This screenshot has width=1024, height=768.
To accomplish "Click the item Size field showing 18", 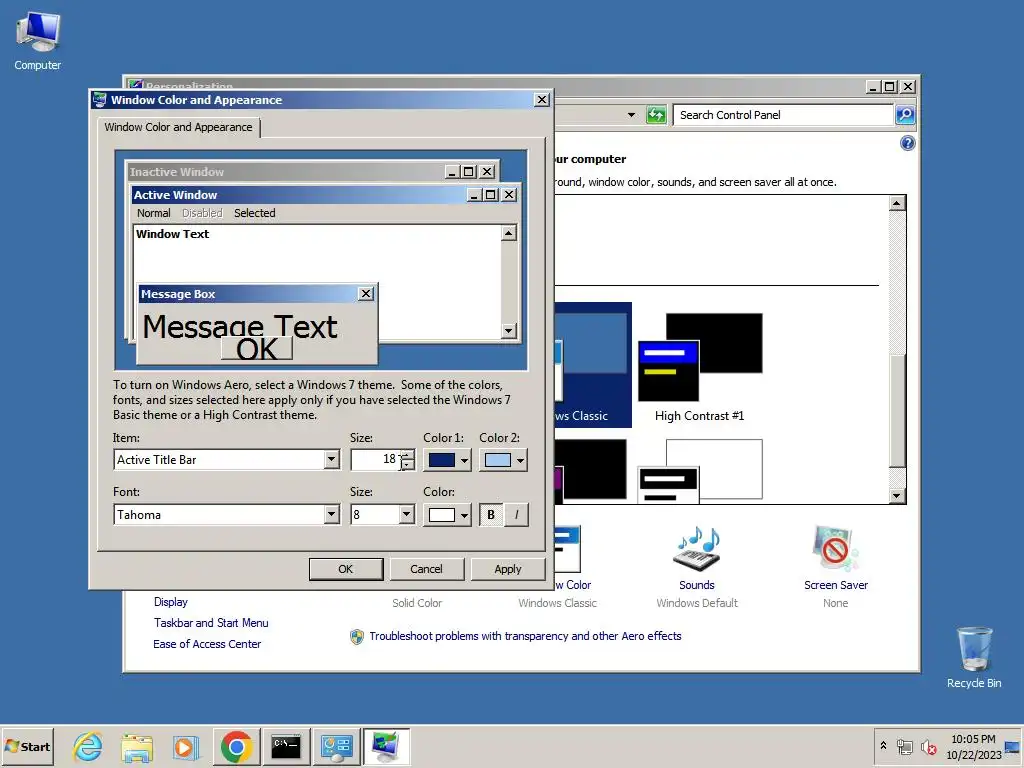I will pyautogui.click(x=376, y=460).
